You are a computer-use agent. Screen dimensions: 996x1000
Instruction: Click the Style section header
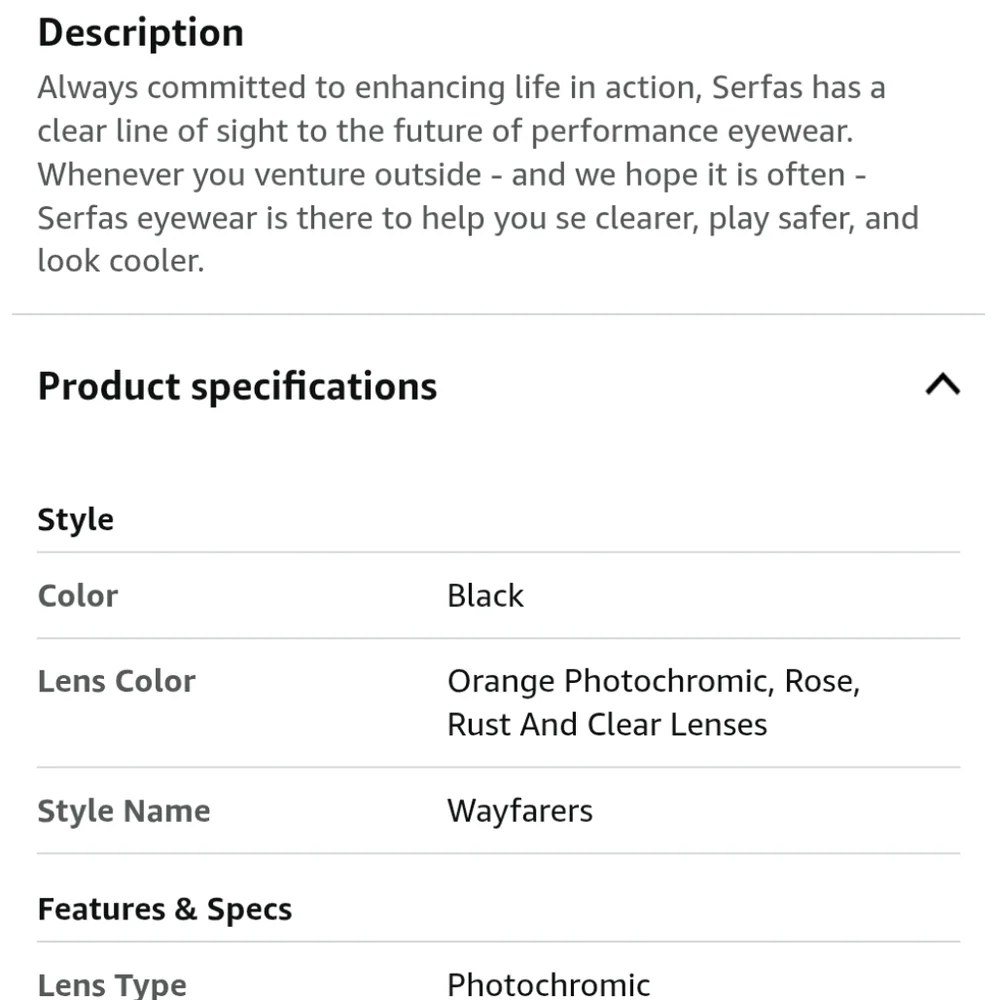[76, 520]
